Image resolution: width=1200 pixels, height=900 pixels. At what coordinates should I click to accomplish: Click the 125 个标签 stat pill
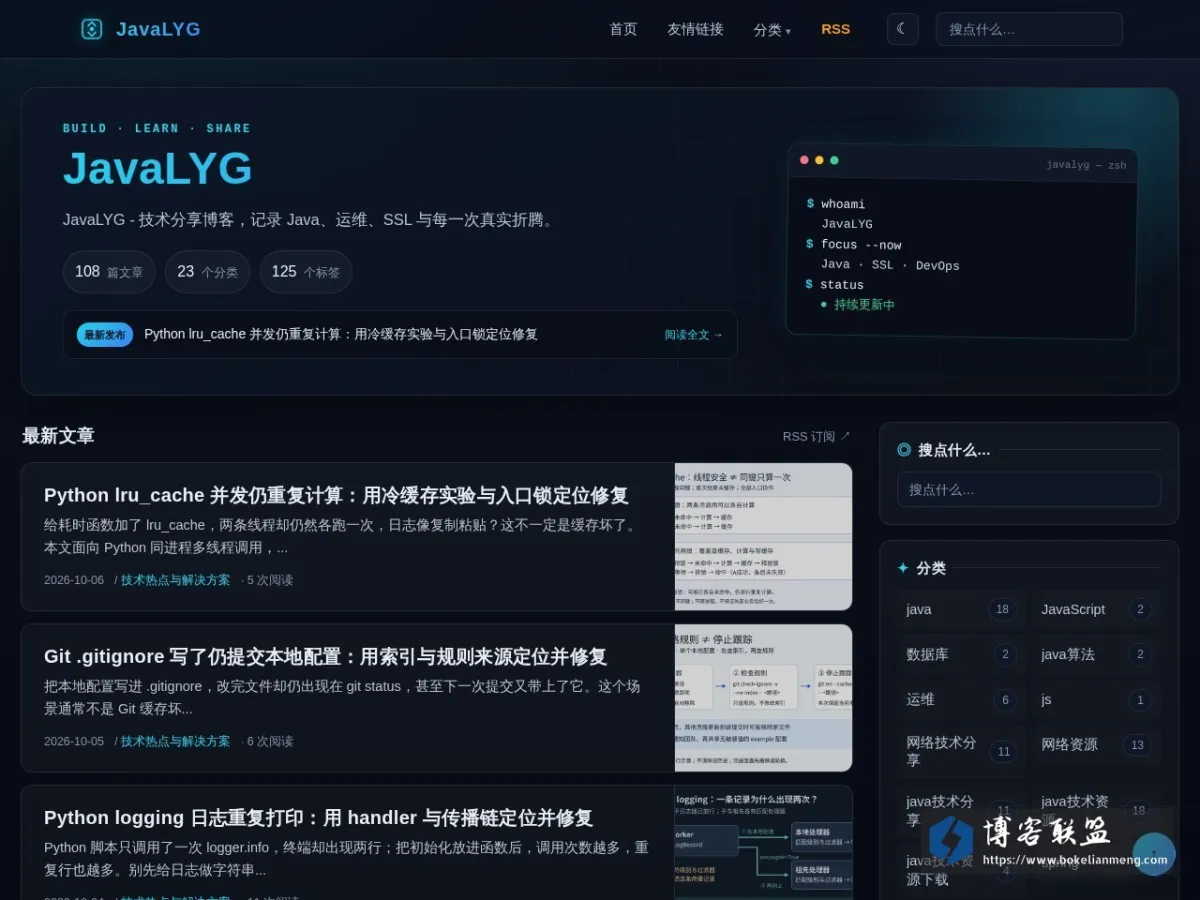point(306,272)
